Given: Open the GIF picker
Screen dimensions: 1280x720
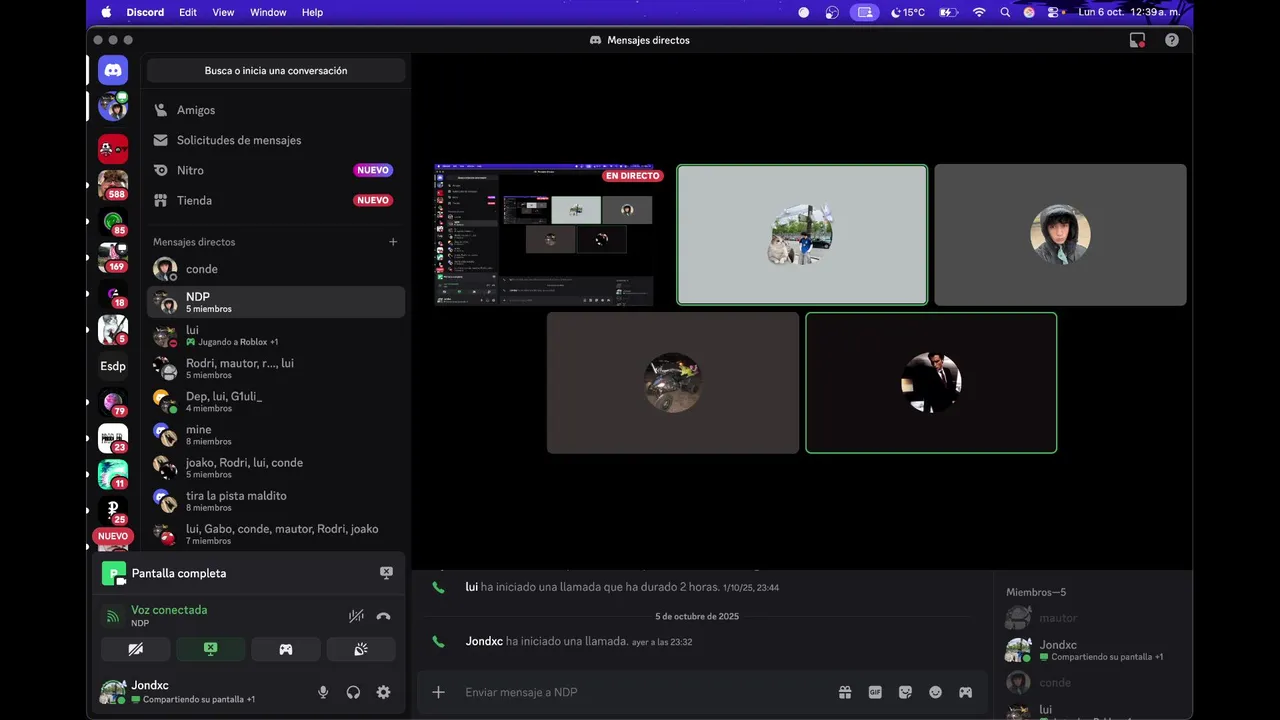Looking at the screenshot, I should point(875,692).
